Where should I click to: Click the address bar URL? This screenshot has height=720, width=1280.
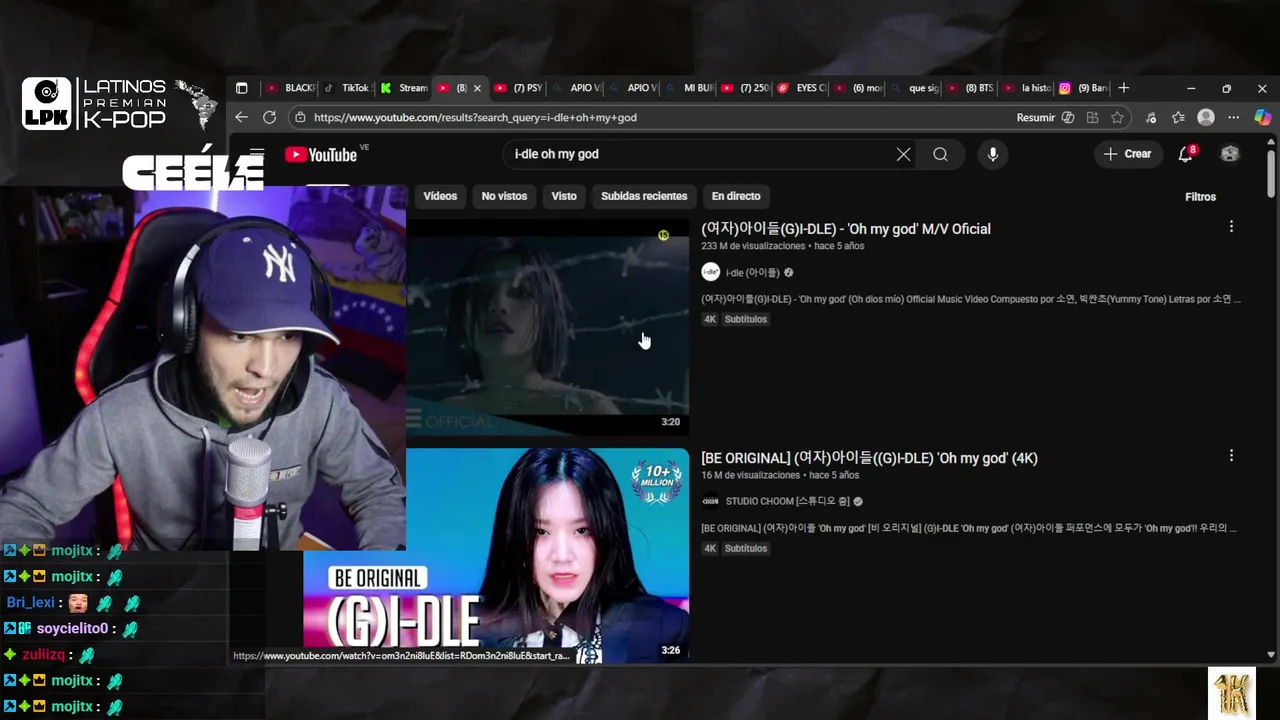pos(475,117)
